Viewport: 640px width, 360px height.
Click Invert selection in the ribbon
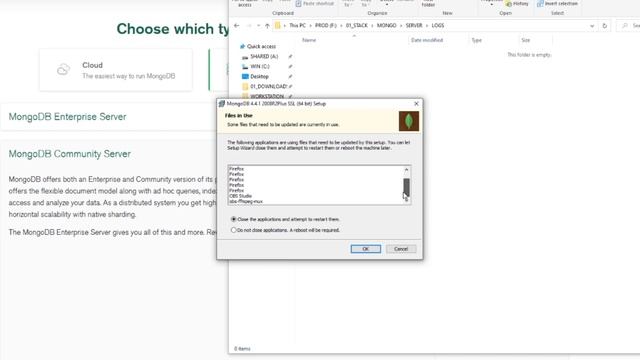(x=558, y=4)
